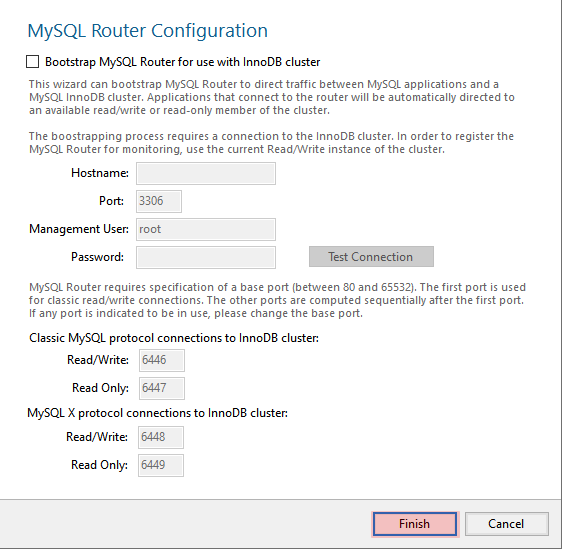Select X protocol Read/Write port 6448 field
Viewport: 562px width, 549px height.
point(161,437)
